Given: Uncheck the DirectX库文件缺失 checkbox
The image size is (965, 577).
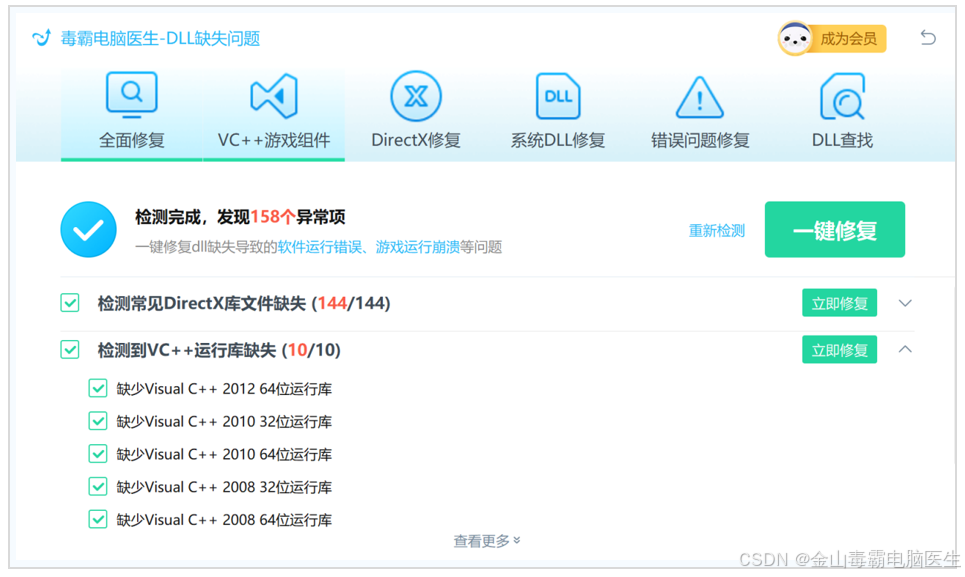Looking at the screenshot, I should pos(70,303).
